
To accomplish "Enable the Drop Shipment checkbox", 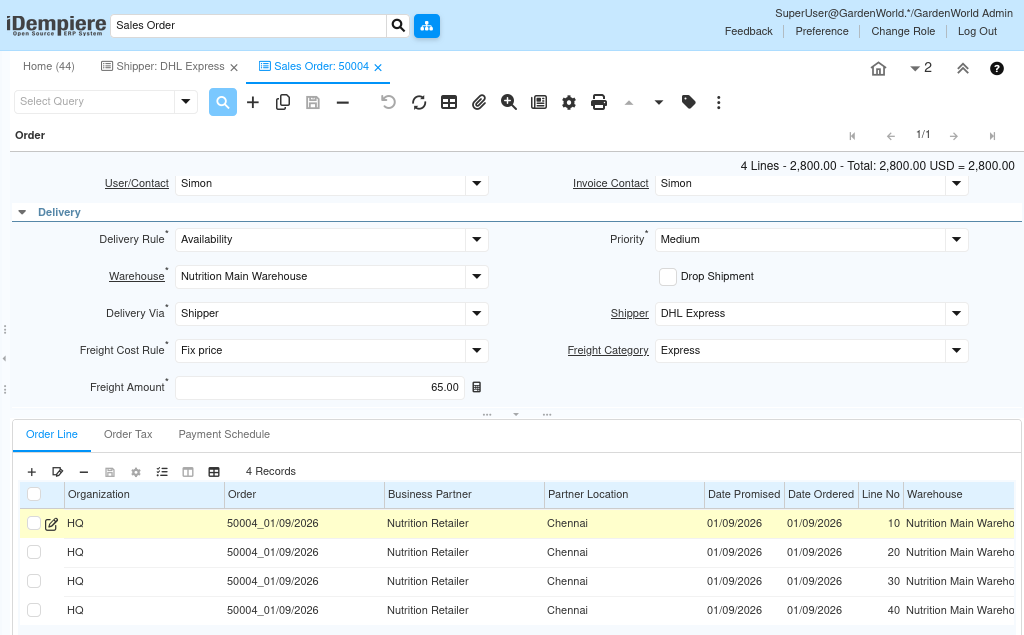I will click(668, 277).
